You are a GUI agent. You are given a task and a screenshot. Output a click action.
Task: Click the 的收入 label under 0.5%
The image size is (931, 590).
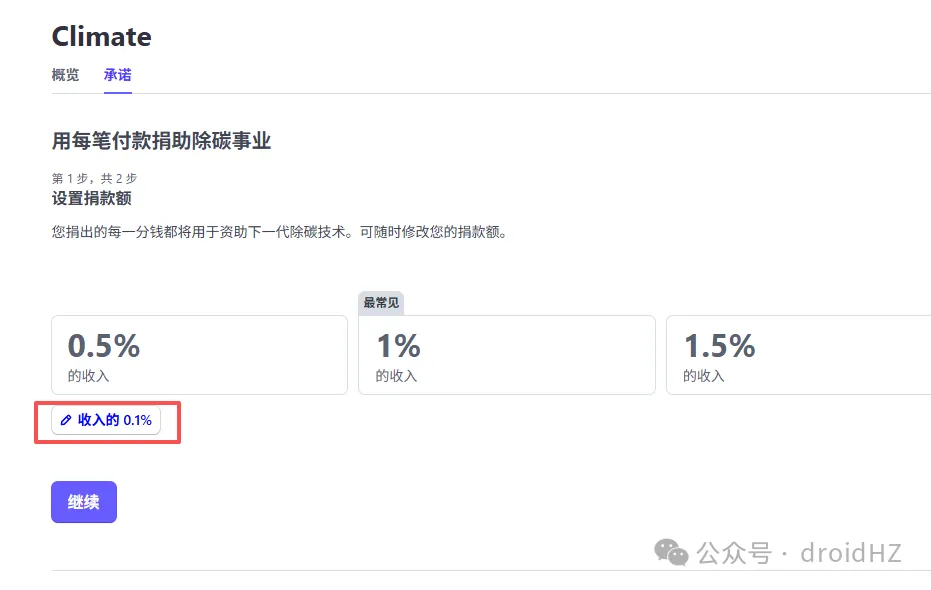88,377
